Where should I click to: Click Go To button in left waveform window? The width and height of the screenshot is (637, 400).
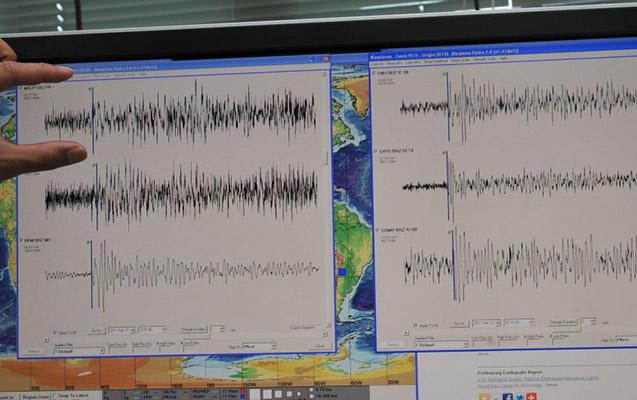click(x=96, y=331)
